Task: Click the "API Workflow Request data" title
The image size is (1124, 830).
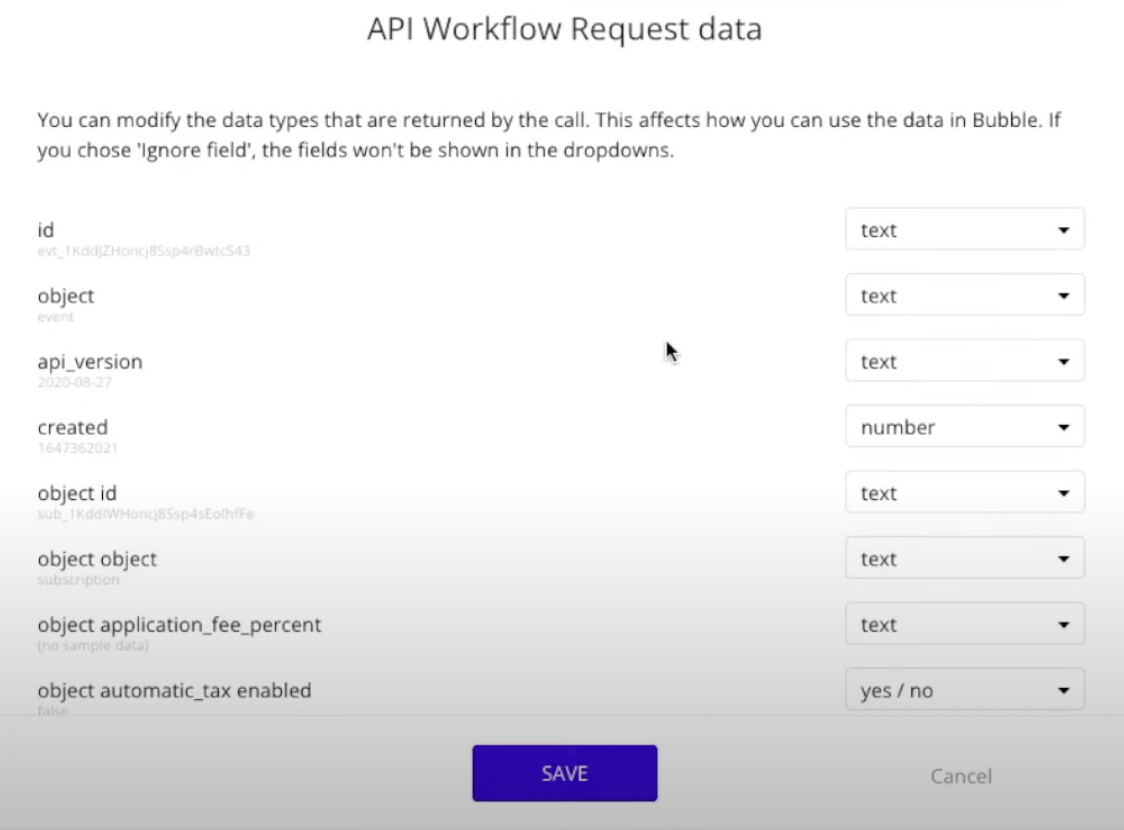Action: 562,29
